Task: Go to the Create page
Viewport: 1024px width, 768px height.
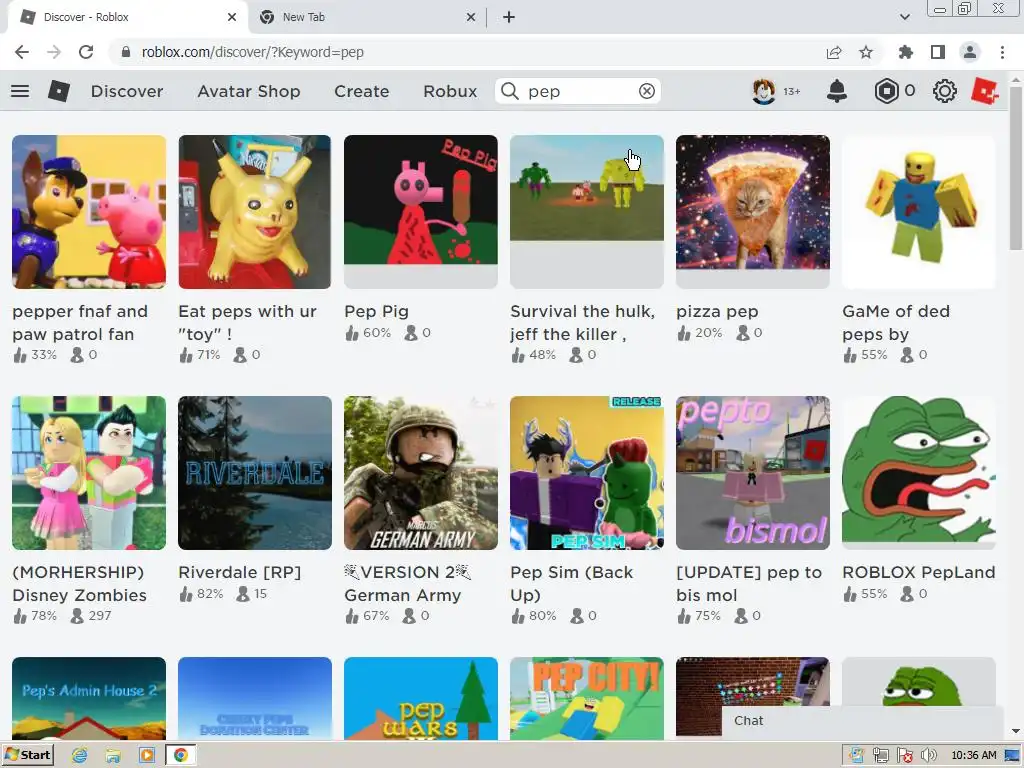Action: point(362,91)
